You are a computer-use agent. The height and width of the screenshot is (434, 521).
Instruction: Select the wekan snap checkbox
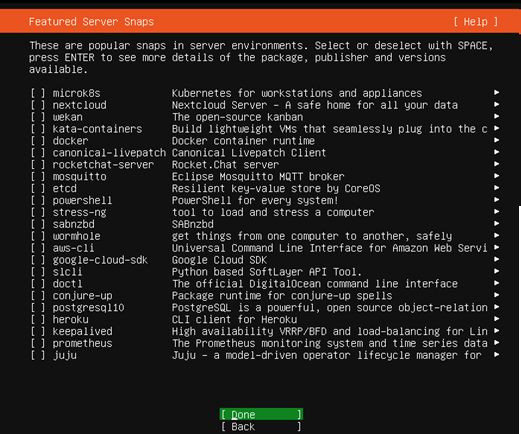[38, 117]
